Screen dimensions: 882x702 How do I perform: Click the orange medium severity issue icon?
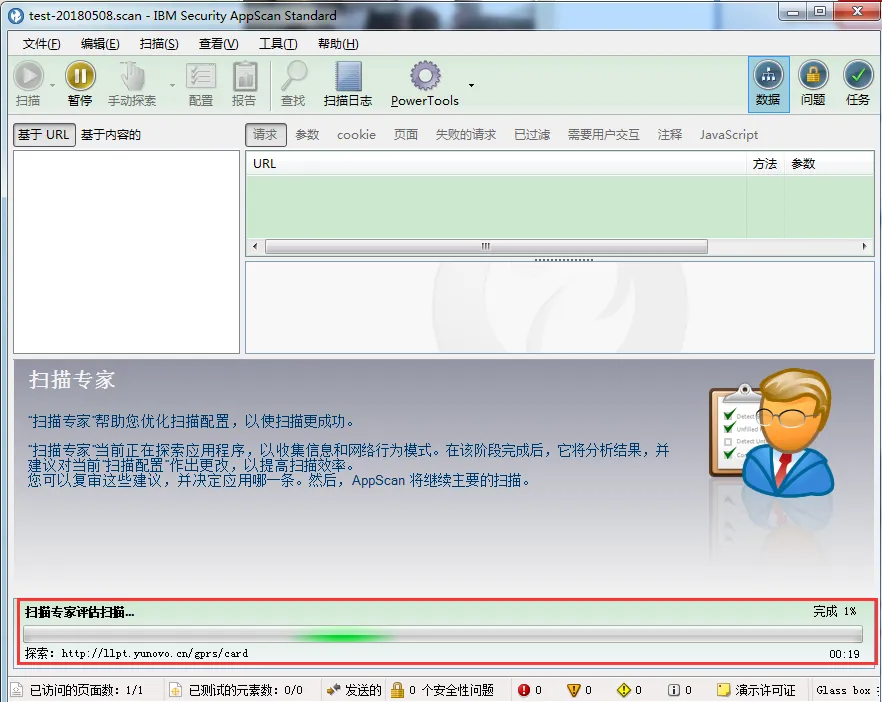(574, 690)
